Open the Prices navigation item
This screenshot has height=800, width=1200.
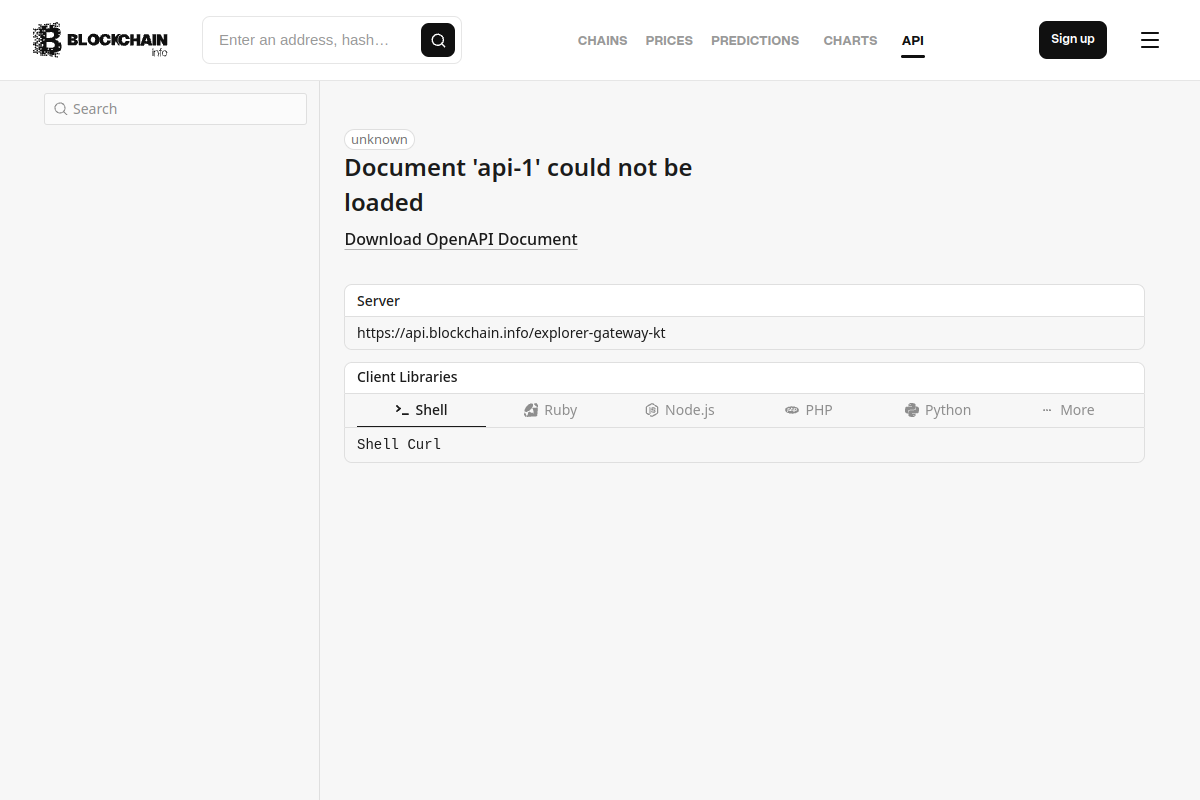coord(669,41)
